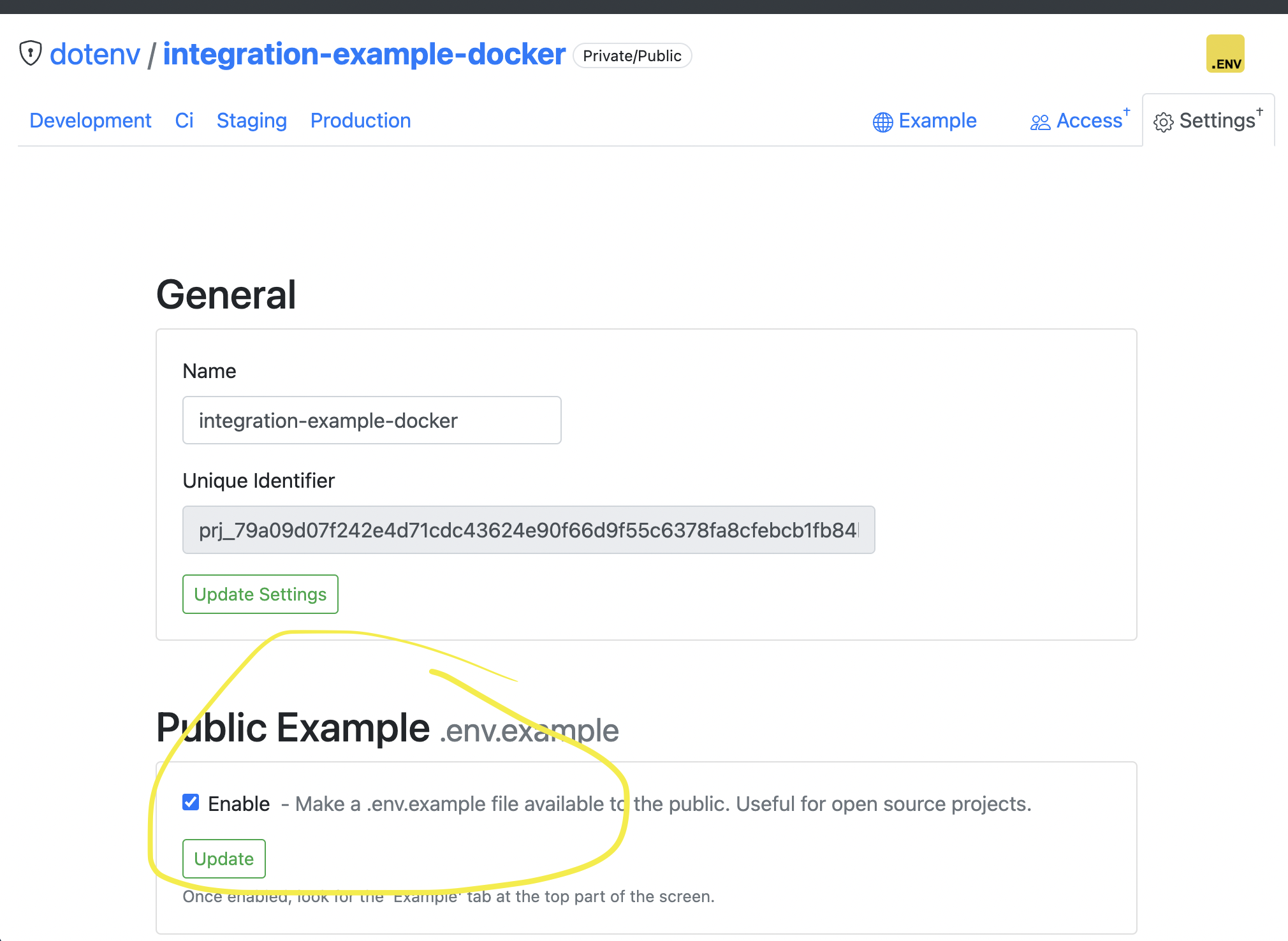Click the people icon next to Access

coord(1040,122)
